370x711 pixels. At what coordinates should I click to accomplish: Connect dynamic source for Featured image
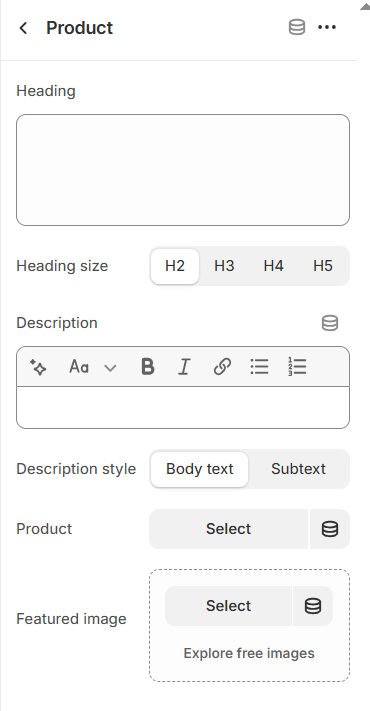(x=313, y=606)
